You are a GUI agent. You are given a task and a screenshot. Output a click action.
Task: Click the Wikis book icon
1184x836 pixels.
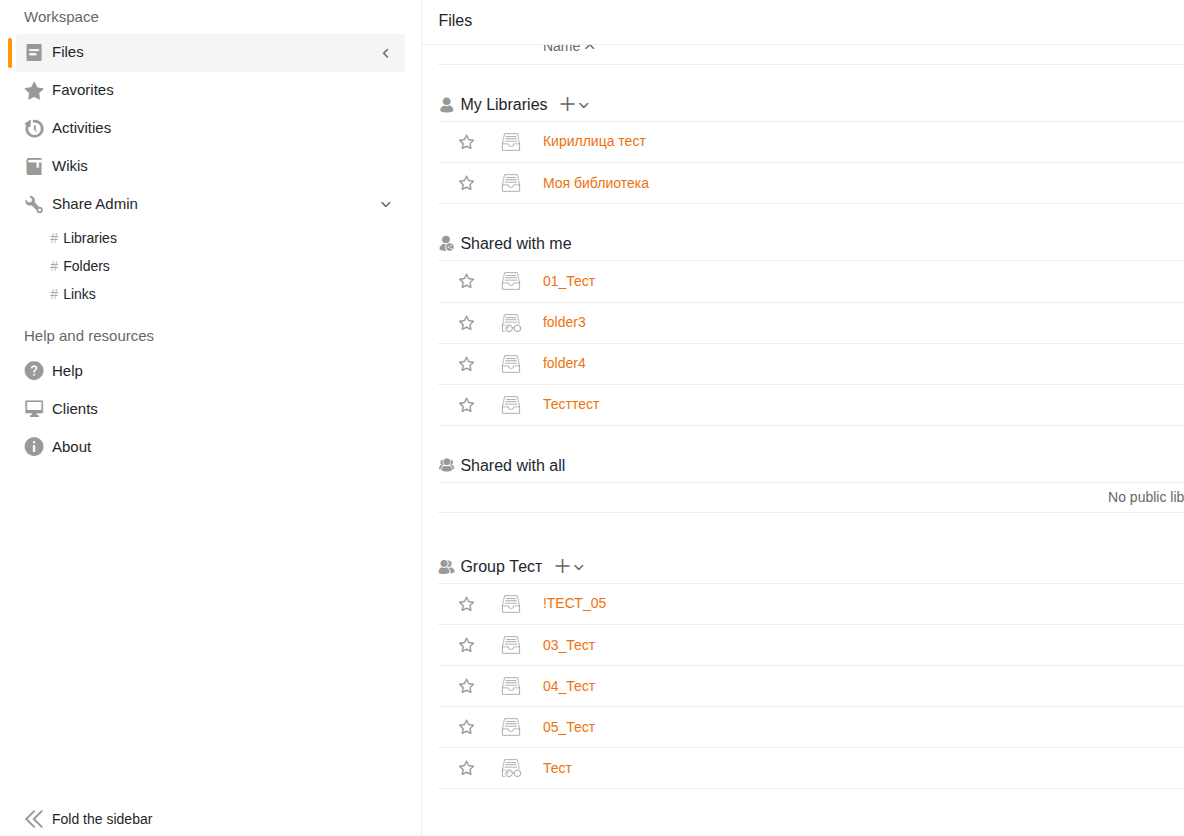(x=34, y=166)
